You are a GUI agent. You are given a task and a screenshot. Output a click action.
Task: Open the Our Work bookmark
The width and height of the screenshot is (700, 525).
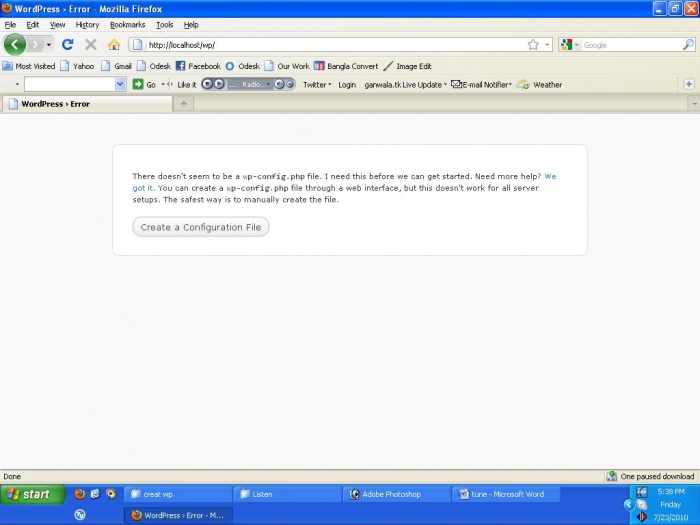coord(287,66)
